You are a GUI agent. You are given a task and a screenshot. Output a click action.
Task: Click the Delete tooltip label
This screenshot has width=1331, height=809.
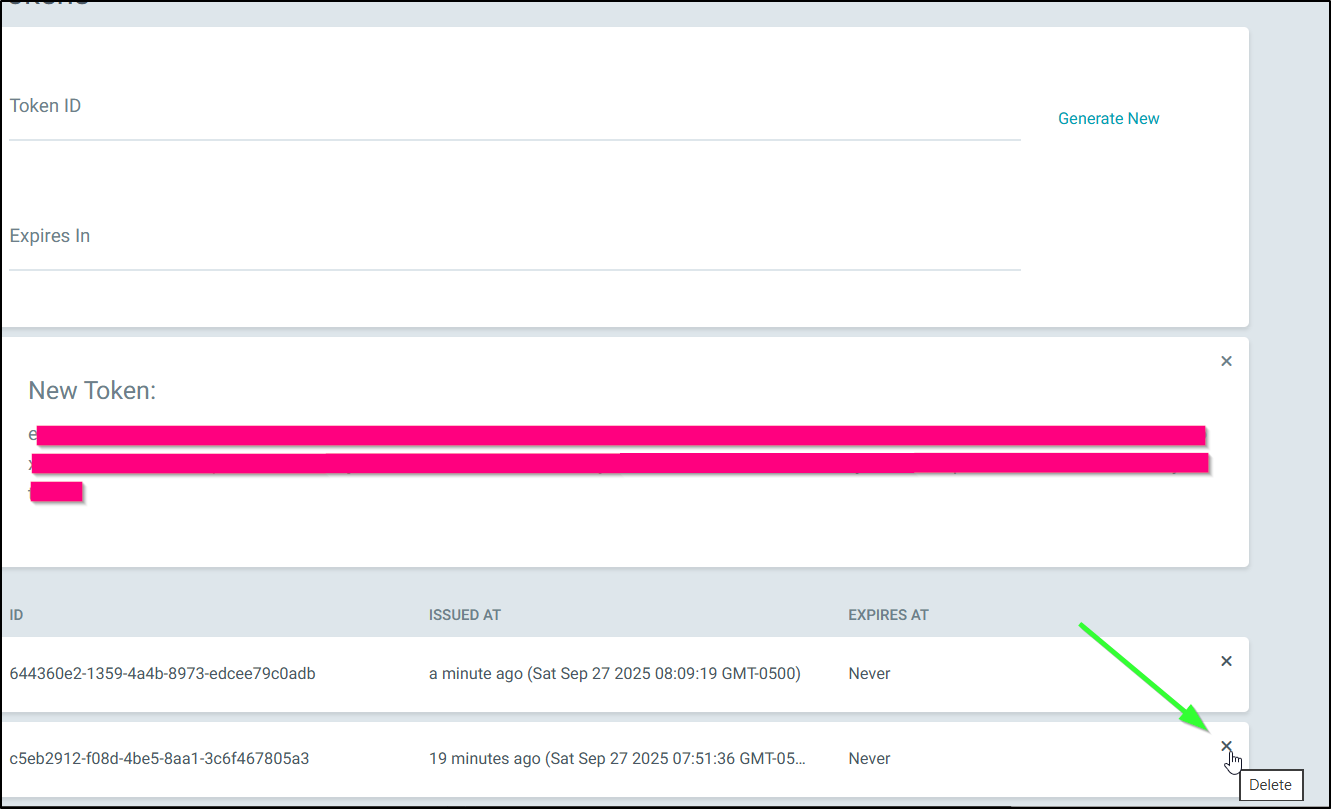tap(1270, 785)
